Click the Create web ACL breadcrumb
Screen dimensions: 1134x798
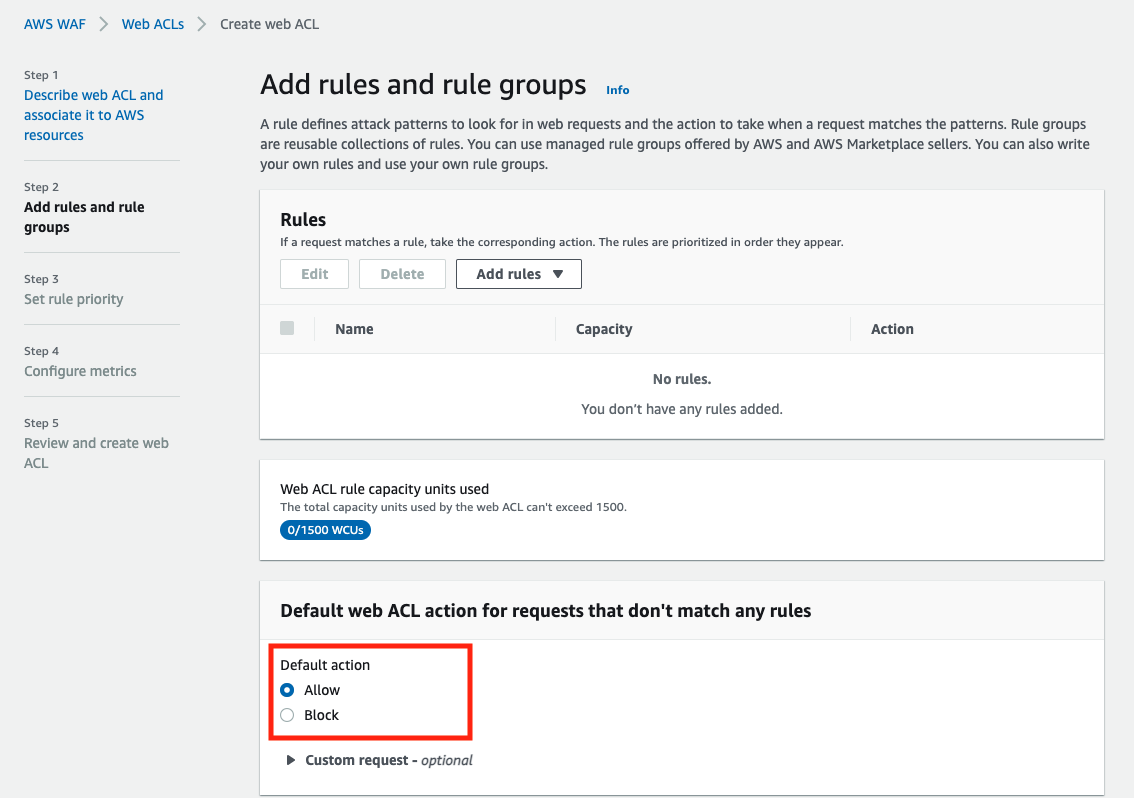(x=270, y=24)
